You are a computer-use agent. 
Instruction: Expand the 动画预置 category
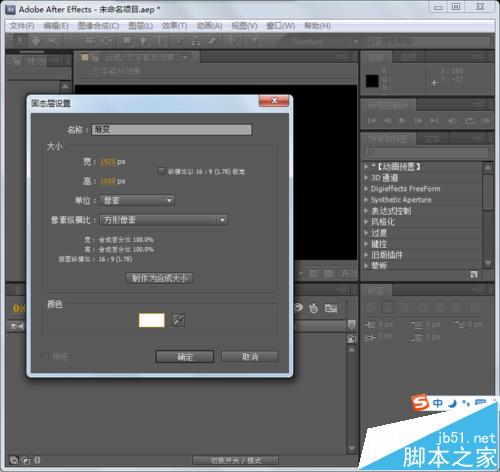coord(366,166)
